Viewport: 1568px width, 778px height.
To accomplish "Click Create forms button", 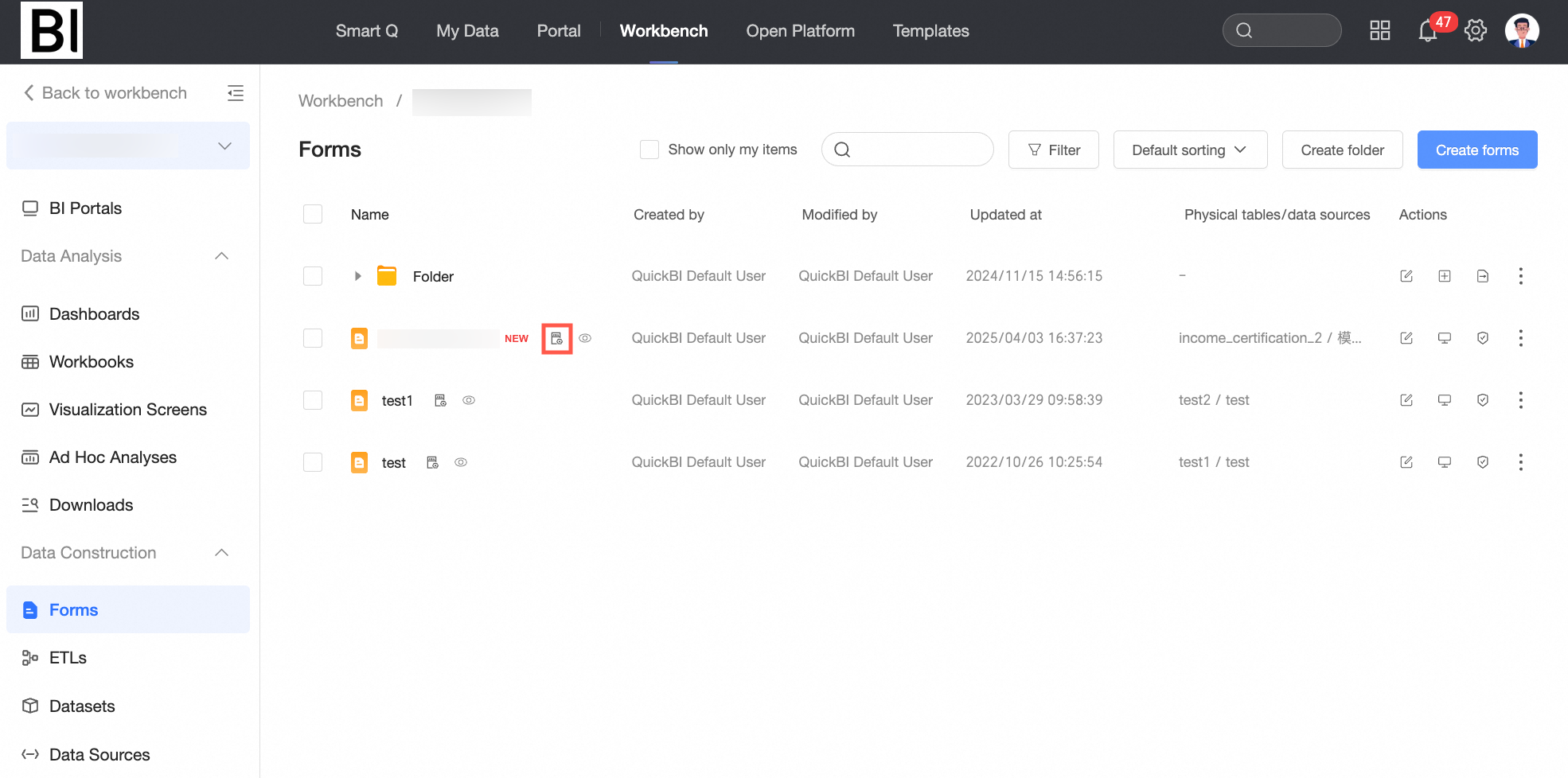I will [x=1477, y=150].
